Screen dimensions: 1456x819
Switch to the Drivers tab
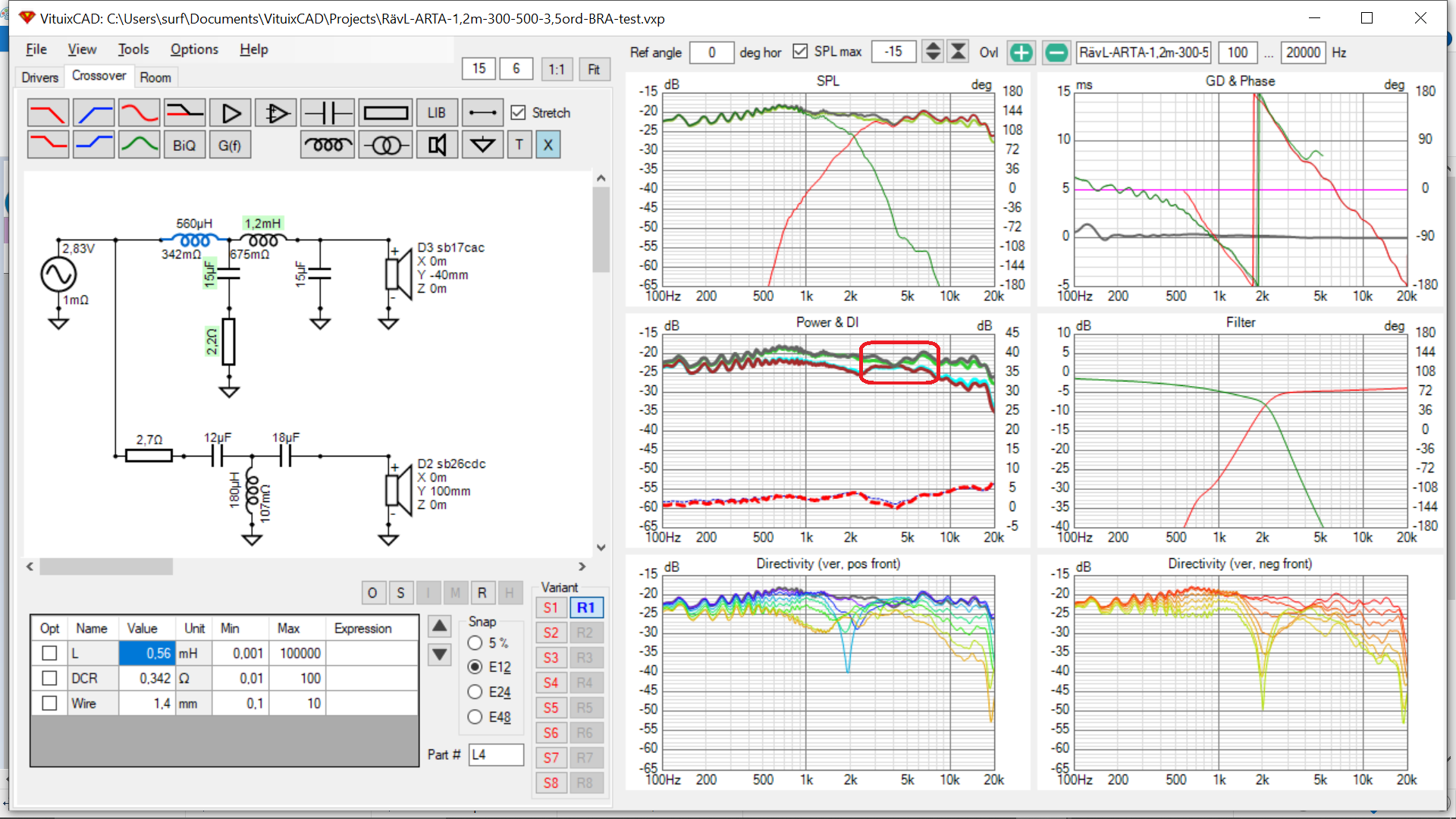39,77
